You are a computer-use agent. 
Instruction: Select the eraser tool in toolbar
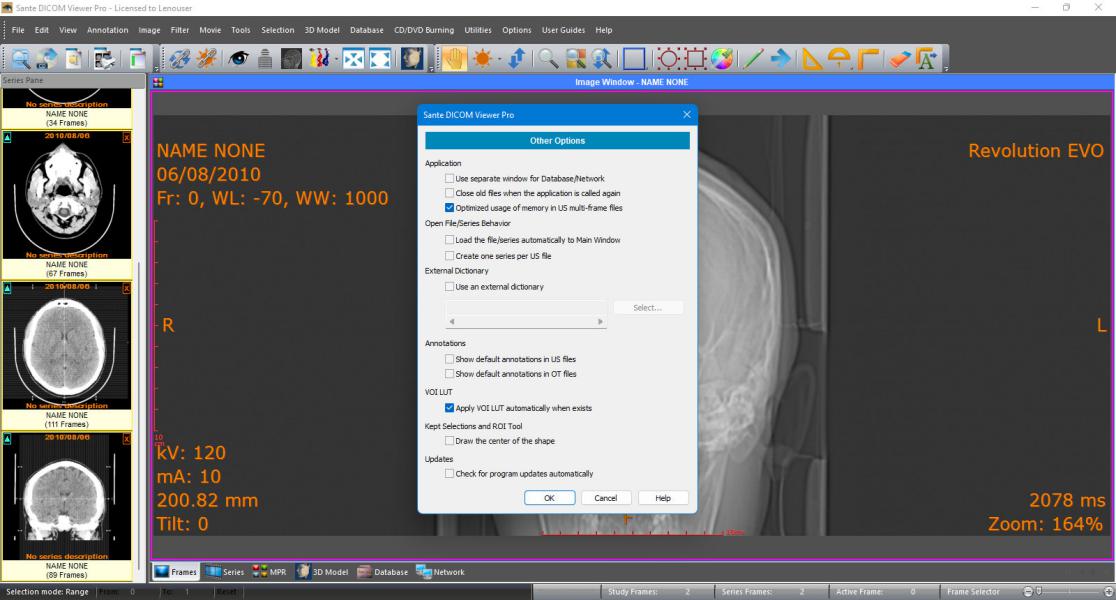[x=900, y=58]
